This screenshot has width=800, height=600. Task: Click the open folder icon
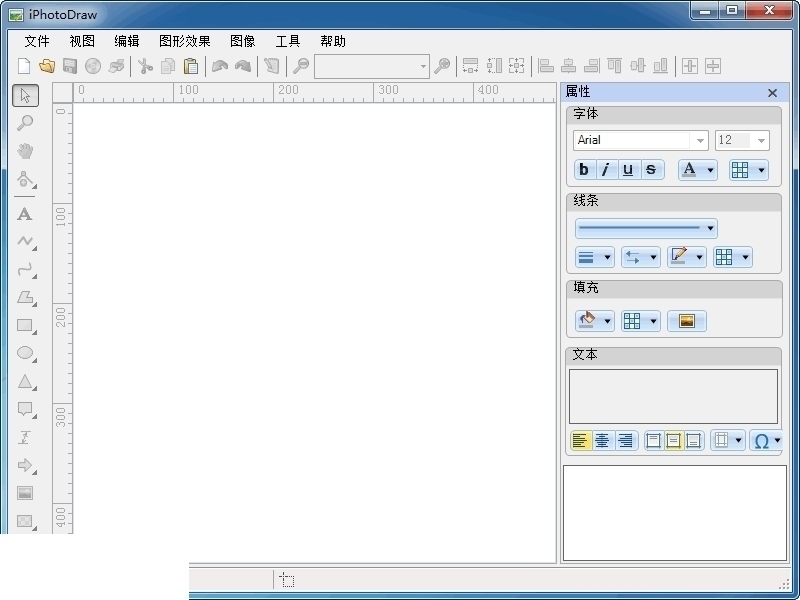click(46, 66)
